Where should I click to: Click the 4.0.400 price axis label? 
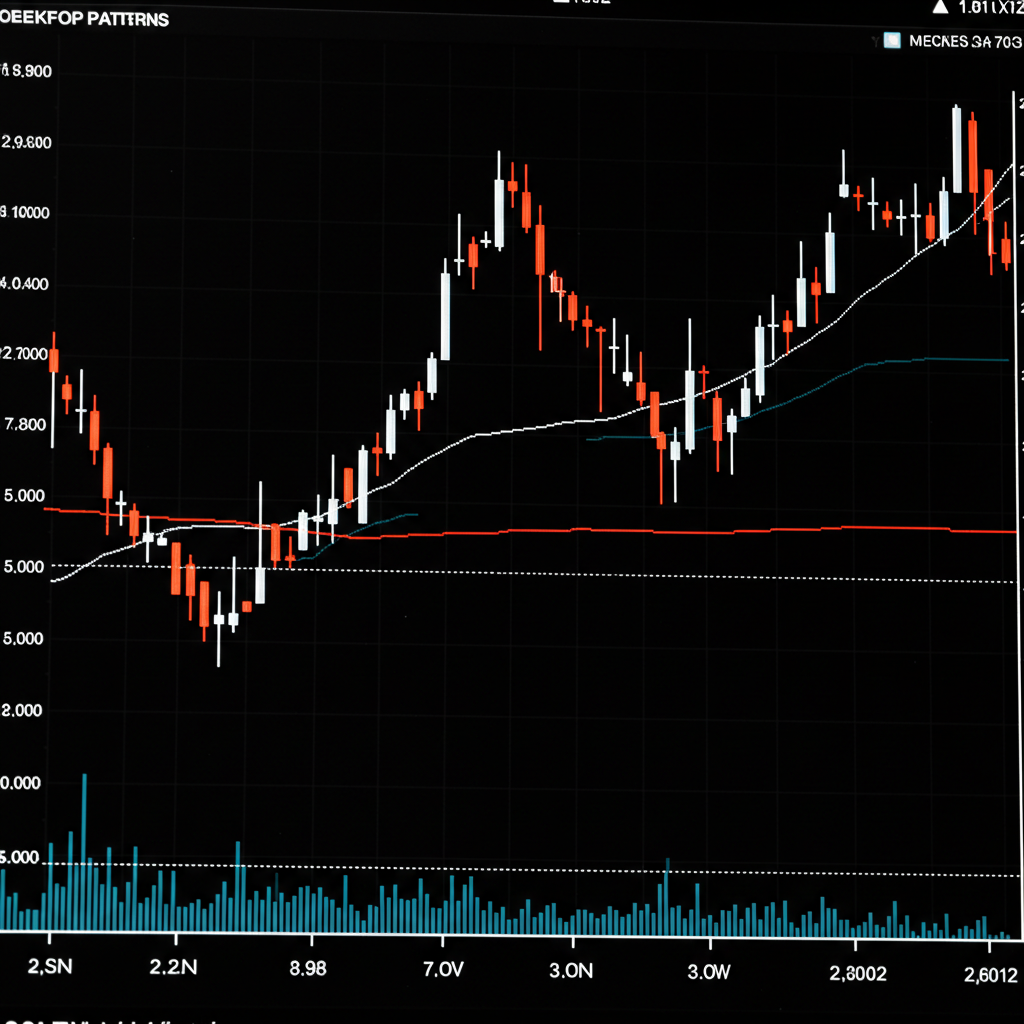coord(24,284)
